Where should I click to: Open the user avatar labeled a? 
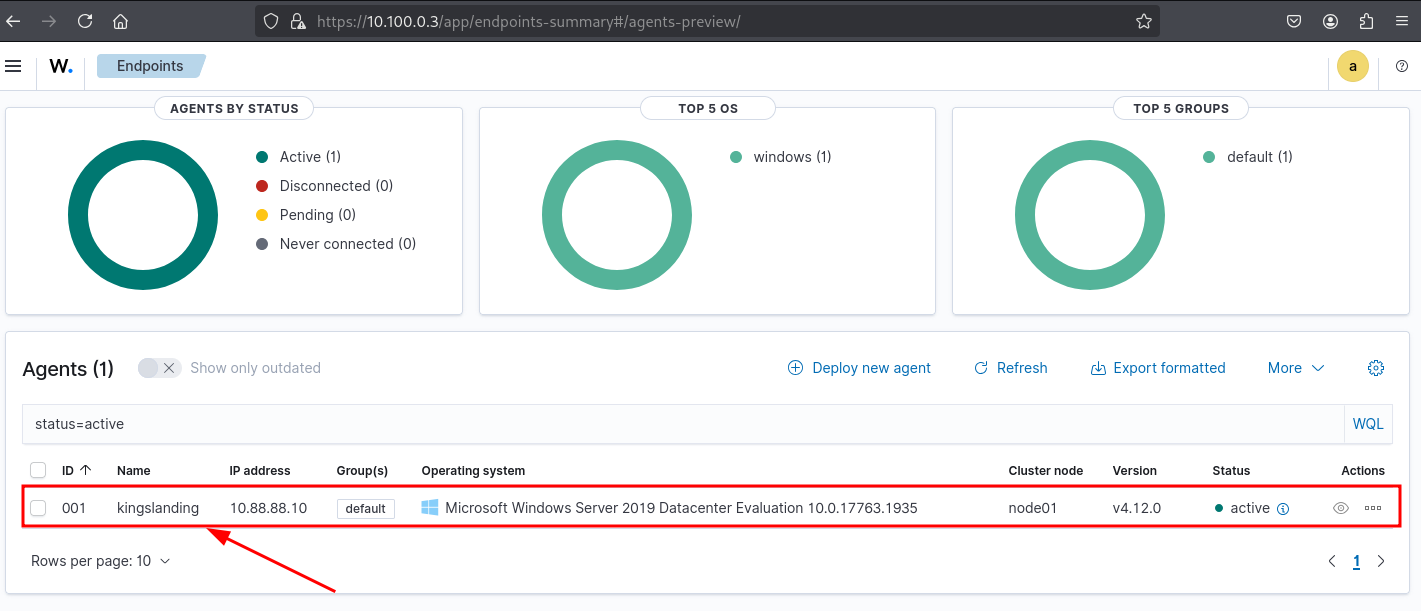tap(1353, 67)
